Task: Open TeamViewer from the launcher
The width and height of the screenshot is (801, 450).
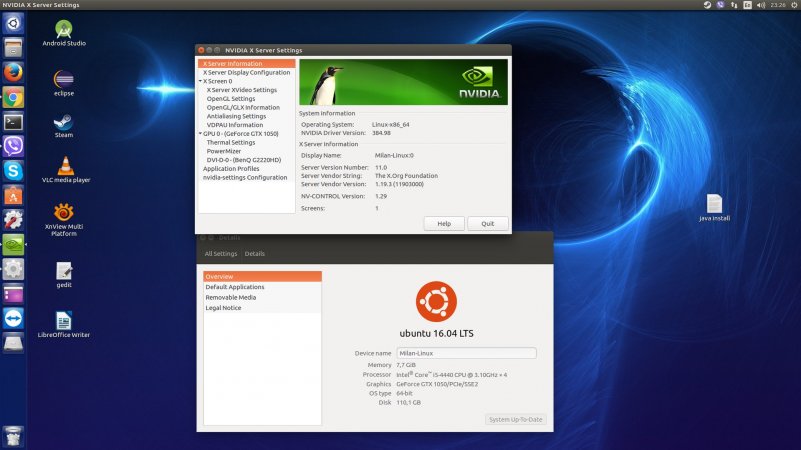Action: pyautogui.click(x=13, y=318)
